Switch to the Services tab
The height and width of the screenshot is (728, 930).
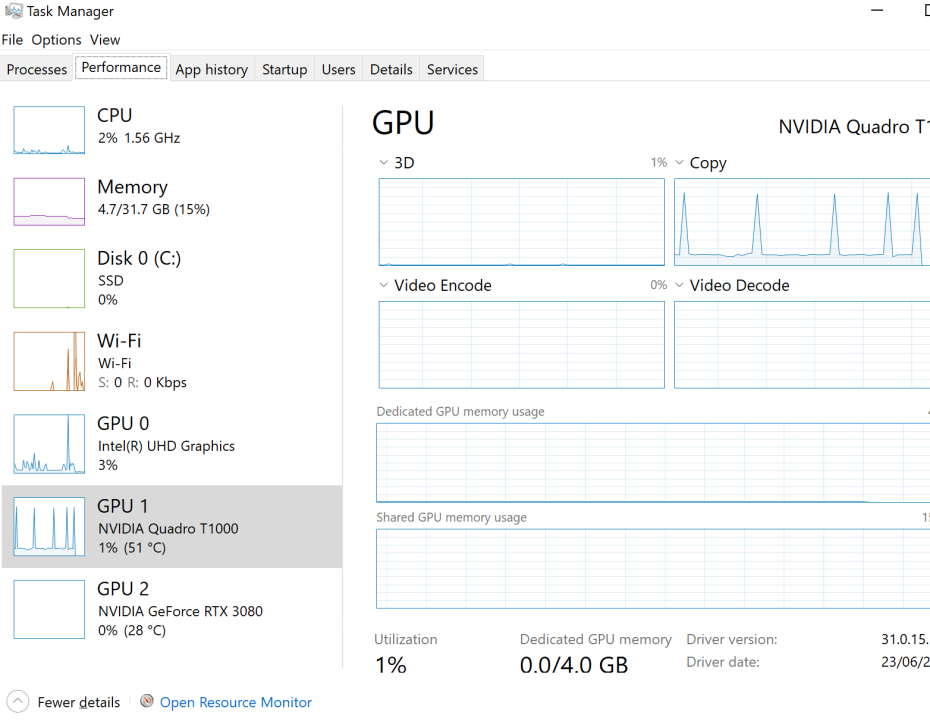(x=452, y=69)
